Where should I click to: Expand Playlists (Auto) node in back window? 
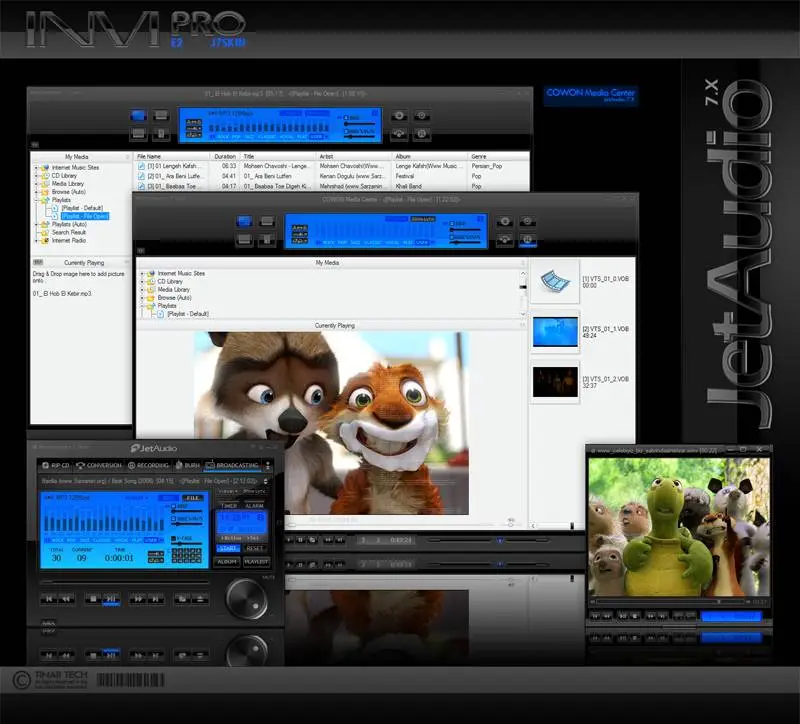tap(36, 224)
